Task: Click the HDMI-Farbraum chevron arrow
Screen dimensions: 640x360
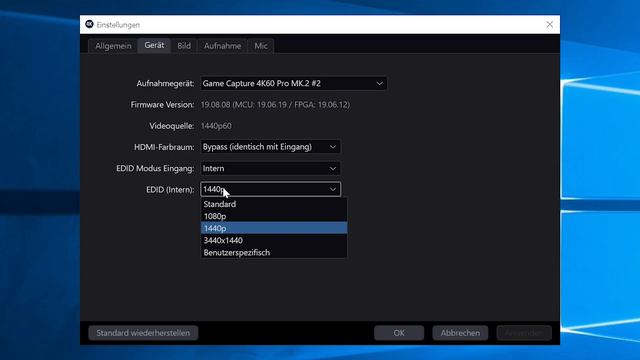Action: (333, 147)
